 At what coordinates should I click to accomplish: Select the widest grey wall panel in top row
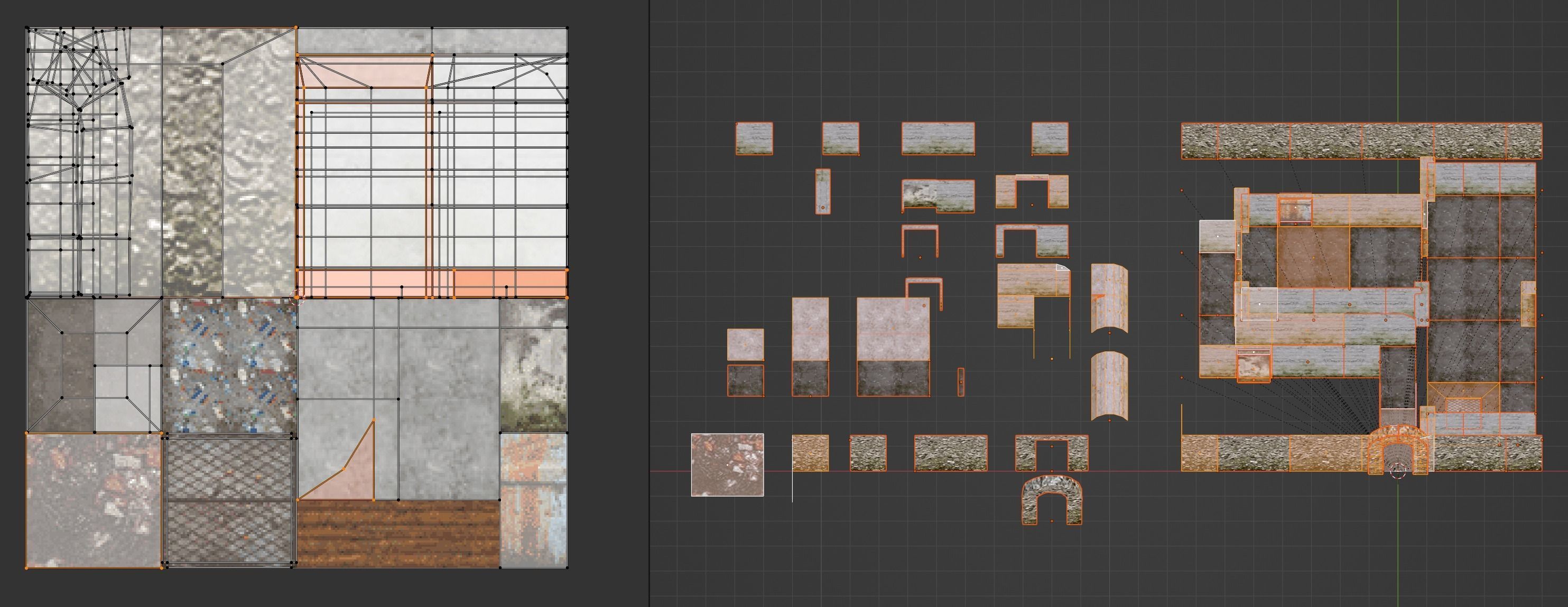938,138
